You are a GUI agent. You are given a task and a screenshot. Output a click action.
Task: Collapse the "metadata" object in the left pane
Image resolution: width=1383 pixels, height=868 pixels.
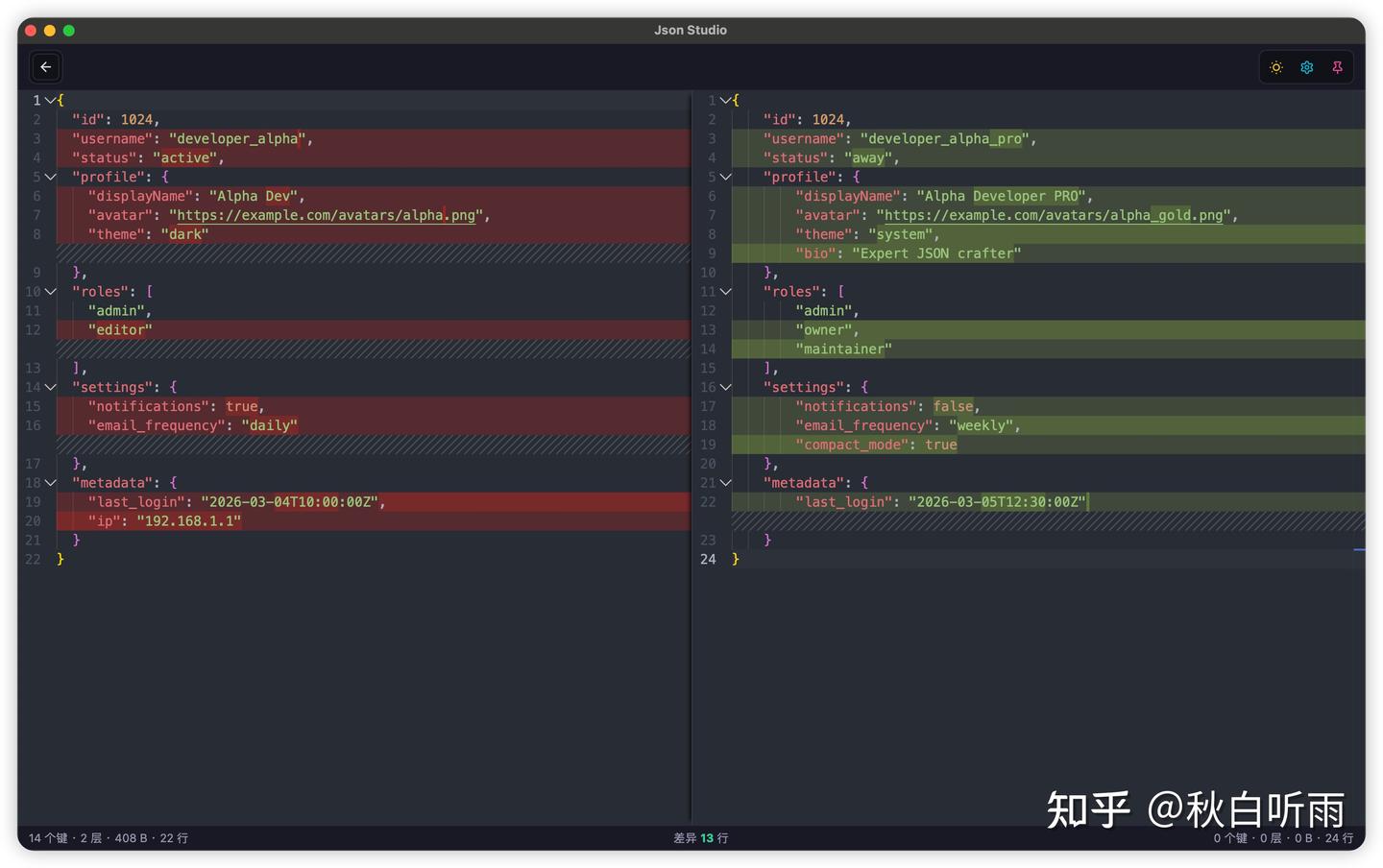(51, 483)
